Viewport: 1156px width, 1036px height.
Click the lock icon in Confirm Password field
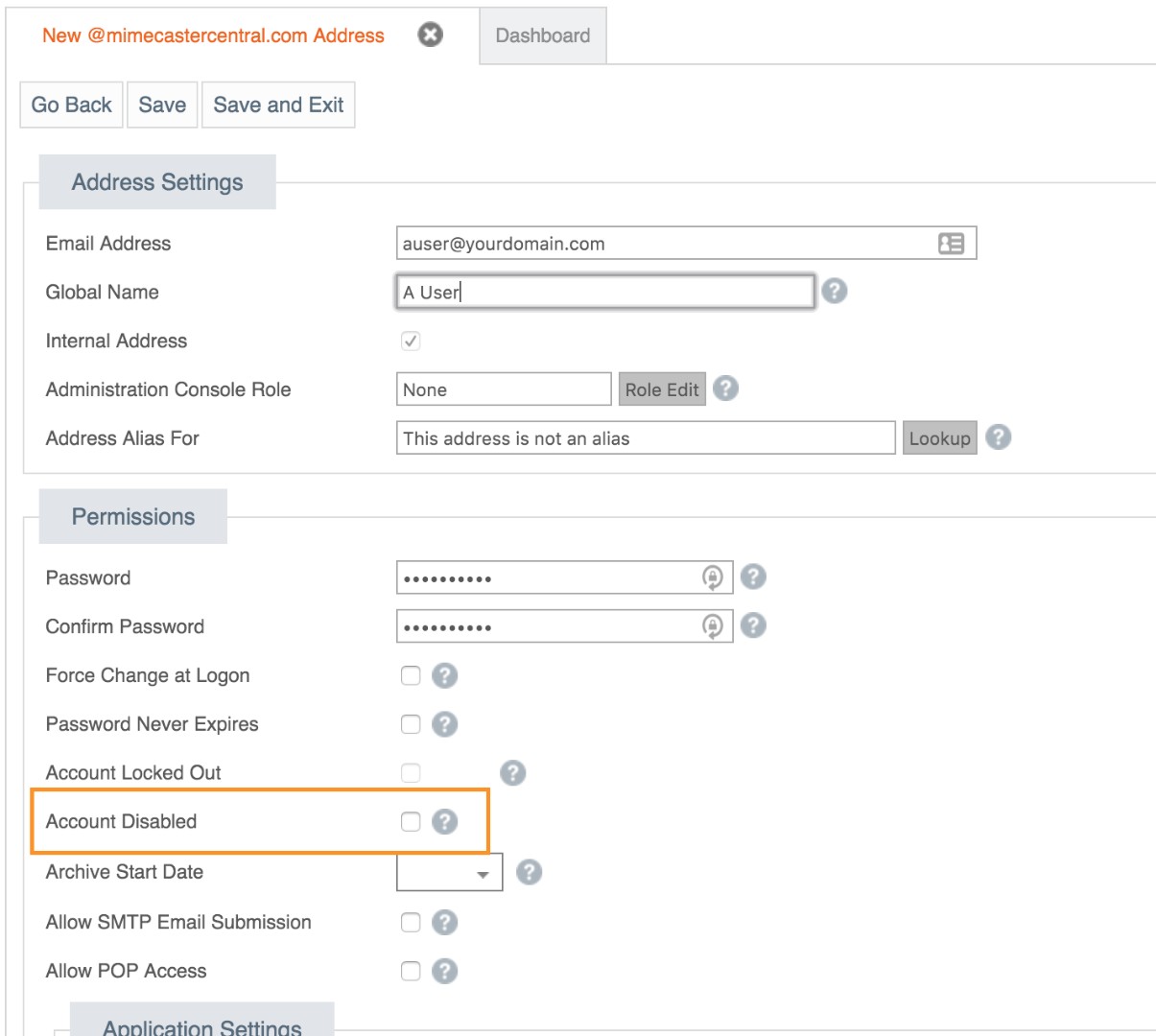click(x=712, y=625)
